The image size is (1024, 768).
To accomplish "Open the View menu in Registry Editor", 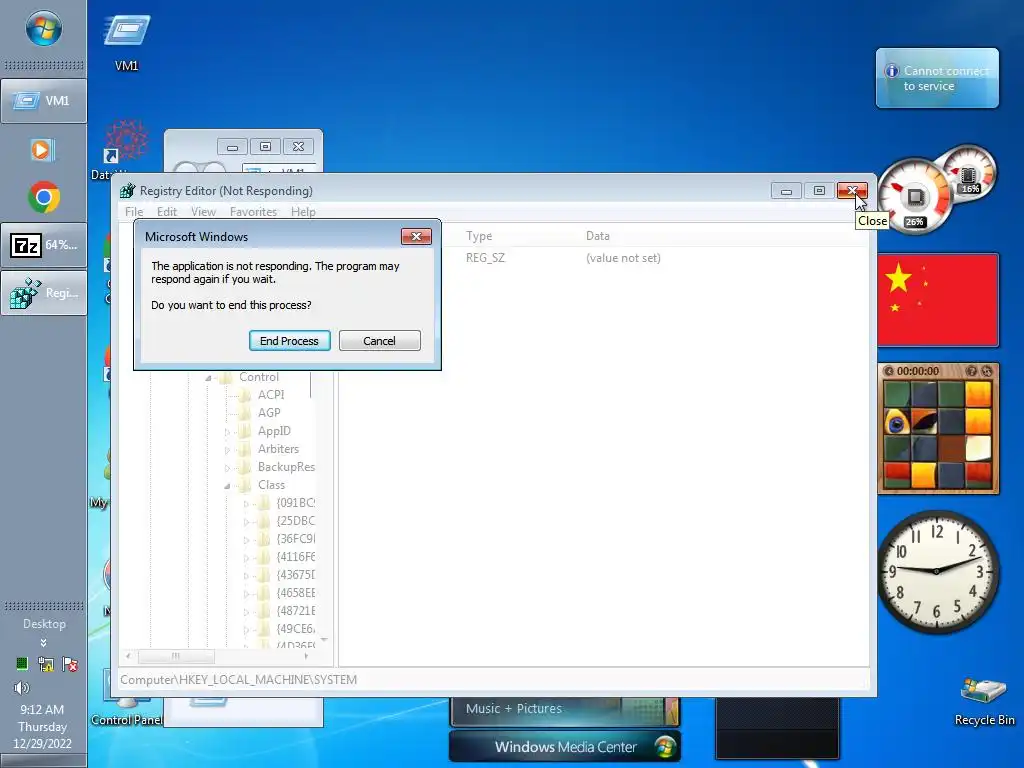I will point(203,212).
